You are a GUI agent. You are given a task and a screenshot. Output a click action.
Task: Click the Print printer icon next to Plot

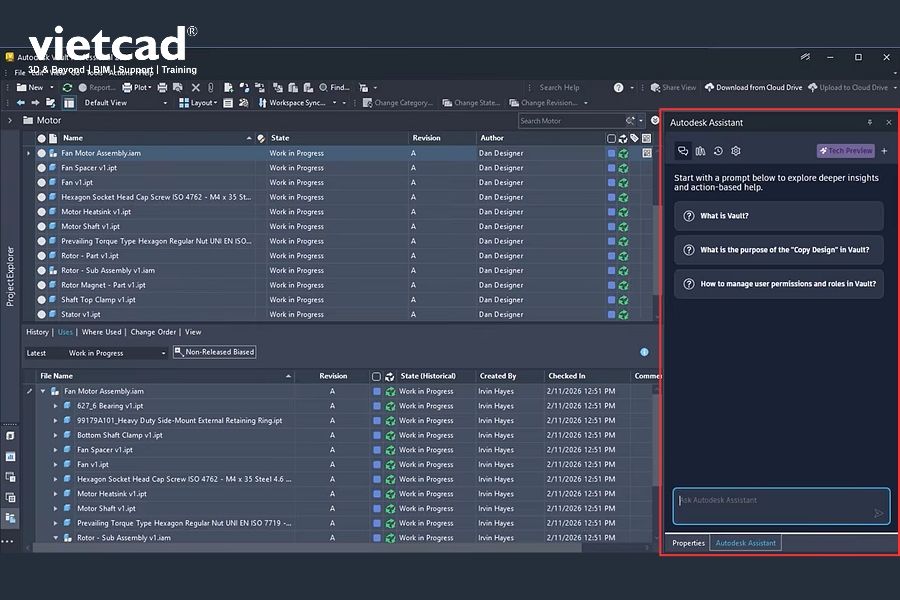[x=162, y=87]
